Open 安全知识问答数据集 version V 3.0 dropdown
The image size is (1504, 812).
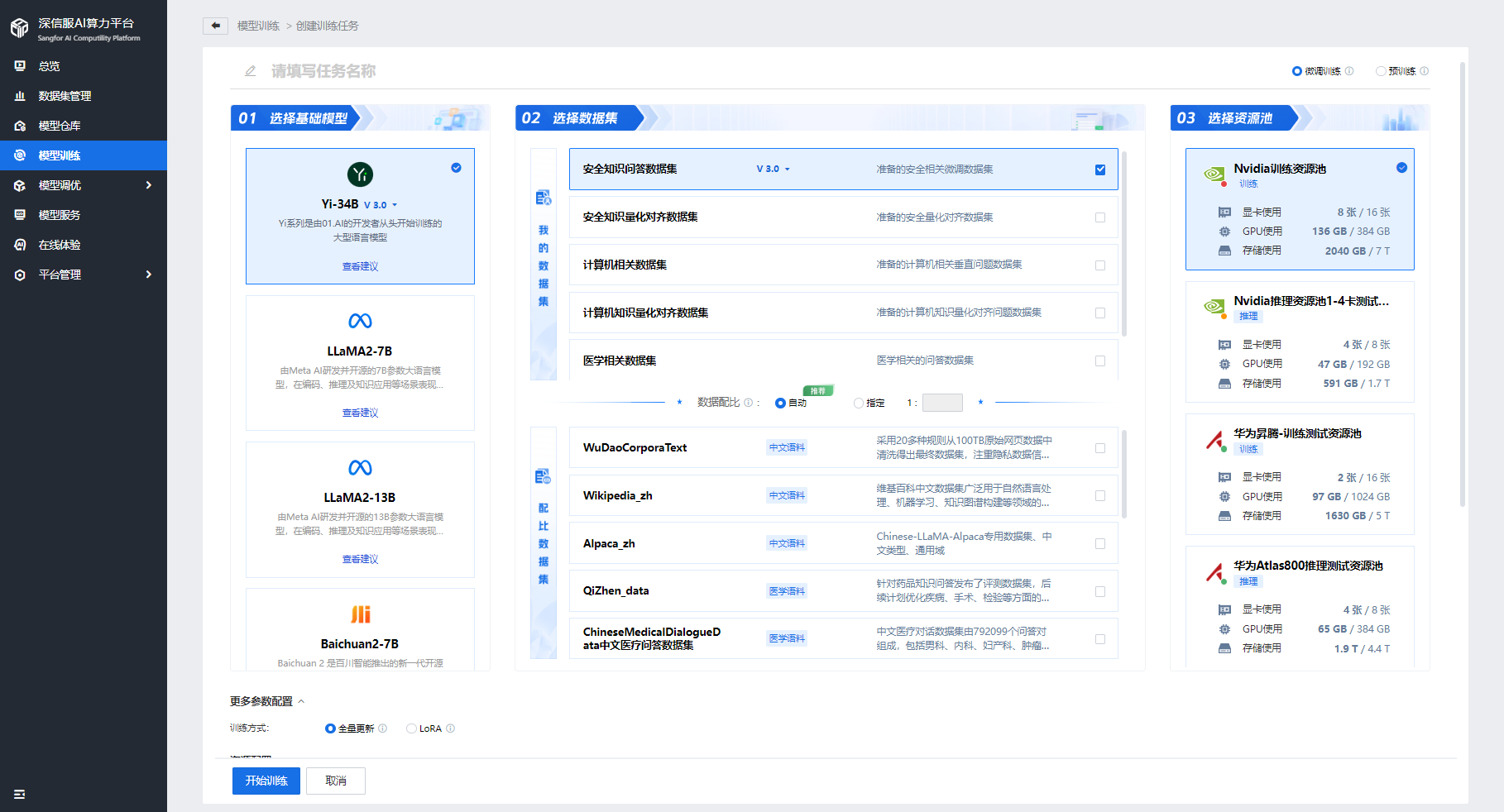pos(774,169)
